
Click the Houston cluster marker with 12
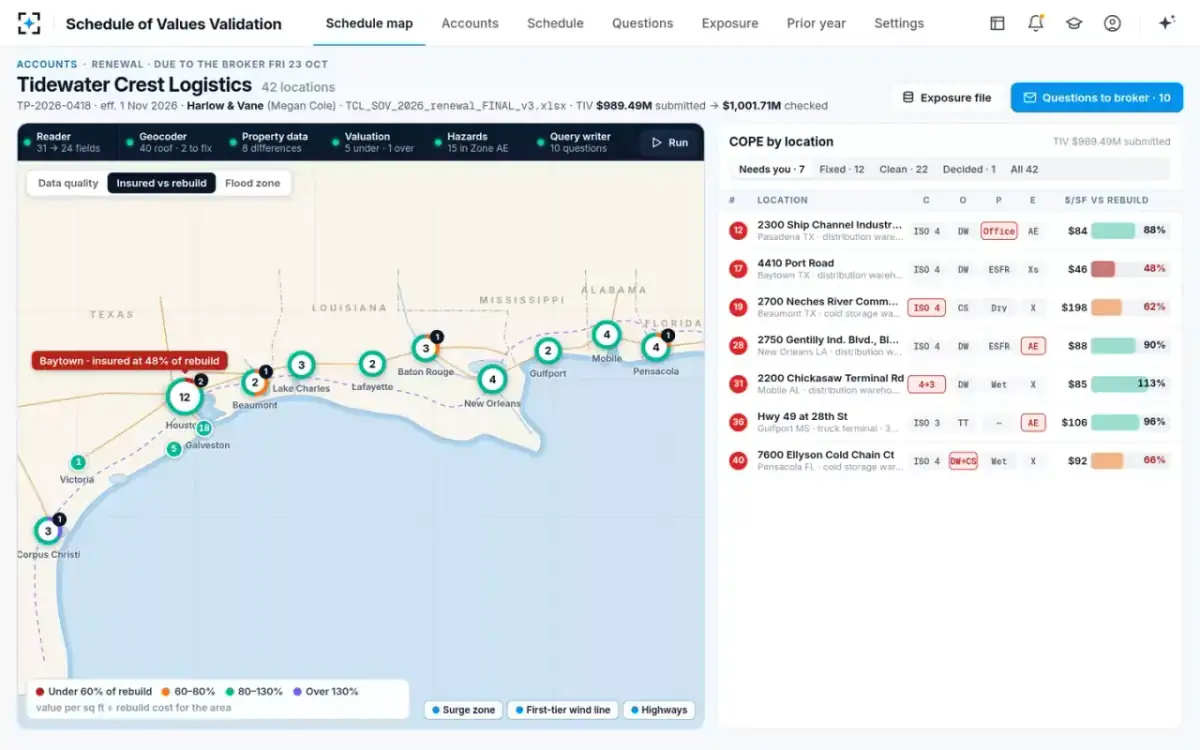(x=184, y=396)
